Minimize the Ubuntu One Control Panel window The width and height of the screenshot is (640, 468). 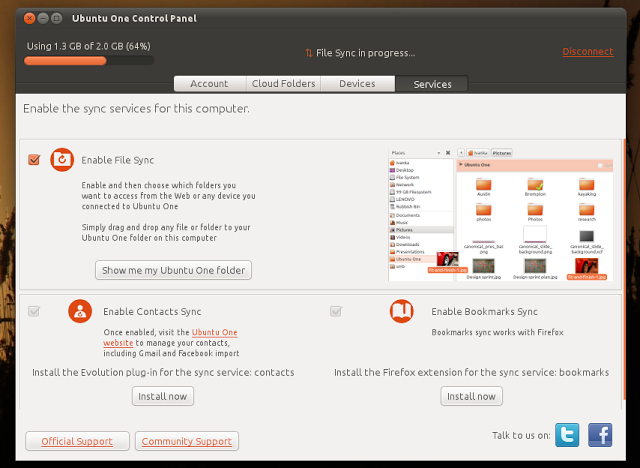[x=43, y=18]
